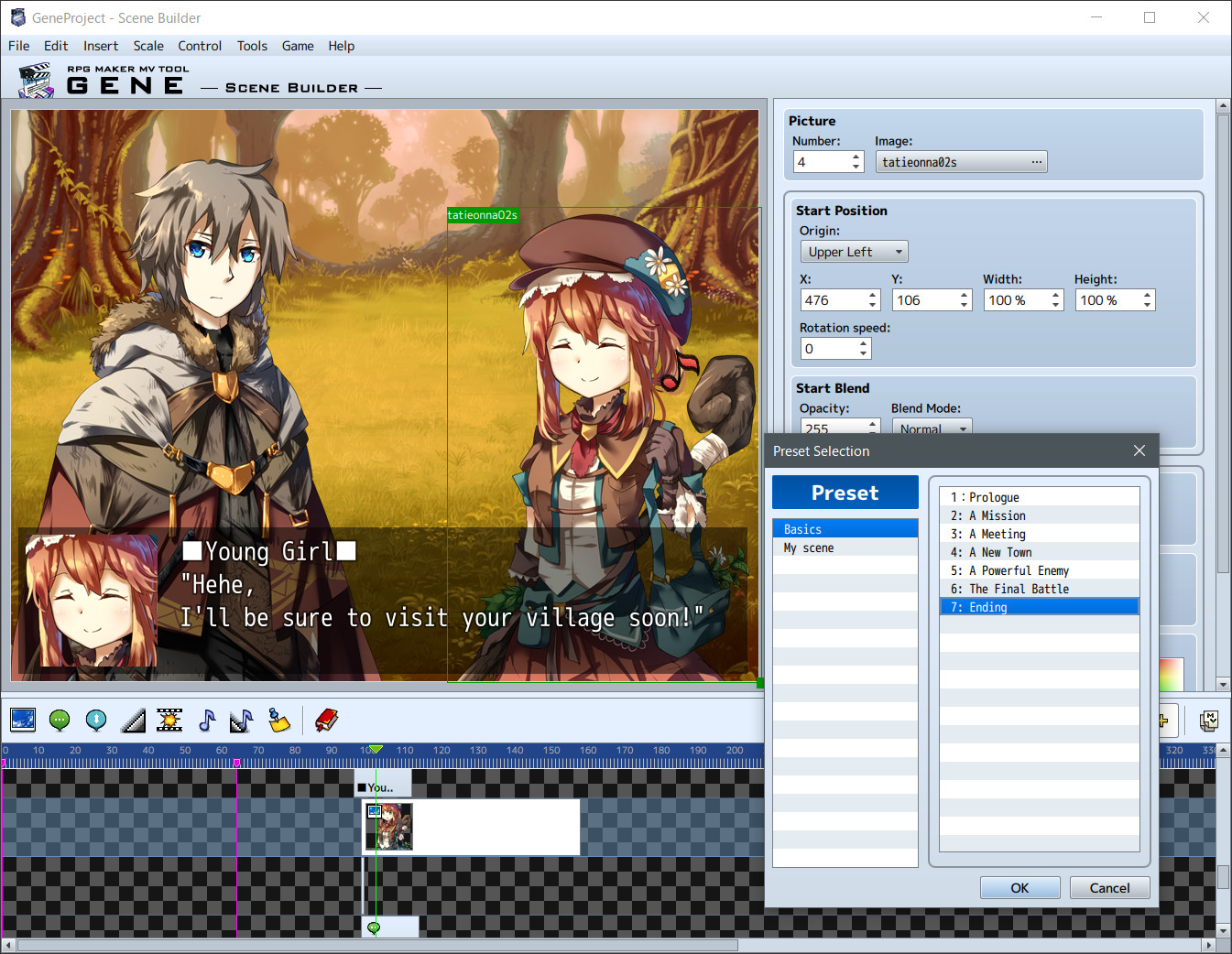
Task: Select the flash effect film tool
Action: click(x=169, y=721)
